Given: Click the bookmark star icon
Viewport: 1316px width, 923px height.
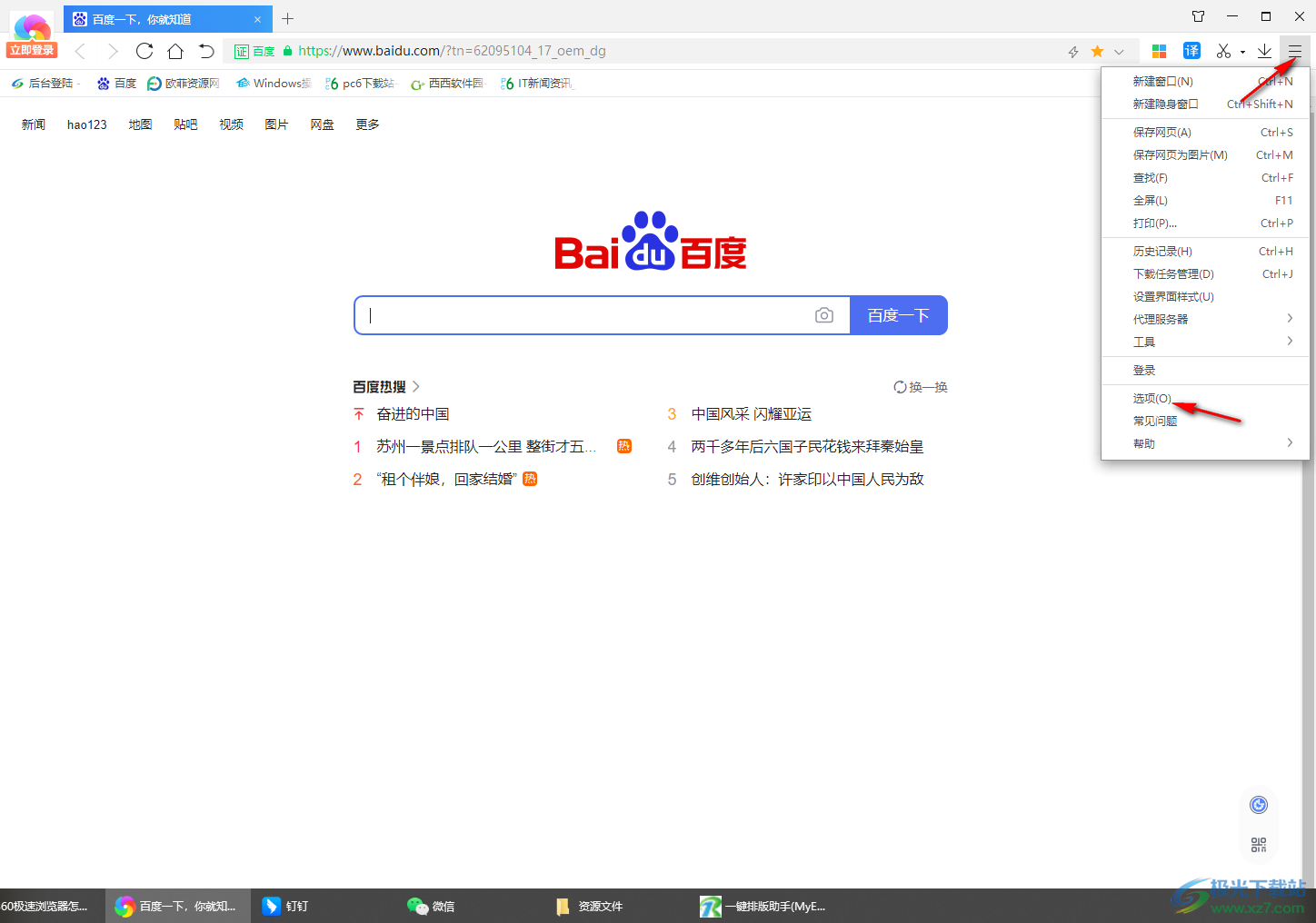Looking at the screenshot, I should 1097,51.
